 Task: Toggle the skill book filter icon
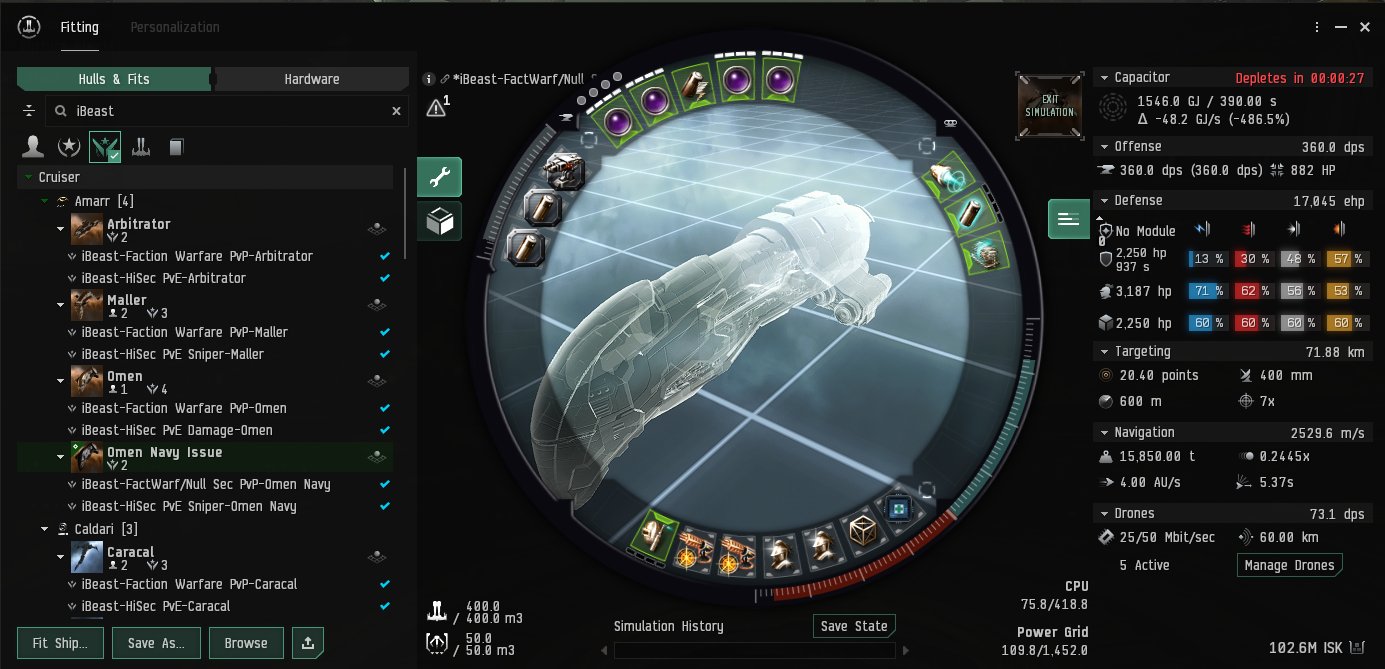pos(177,147)
